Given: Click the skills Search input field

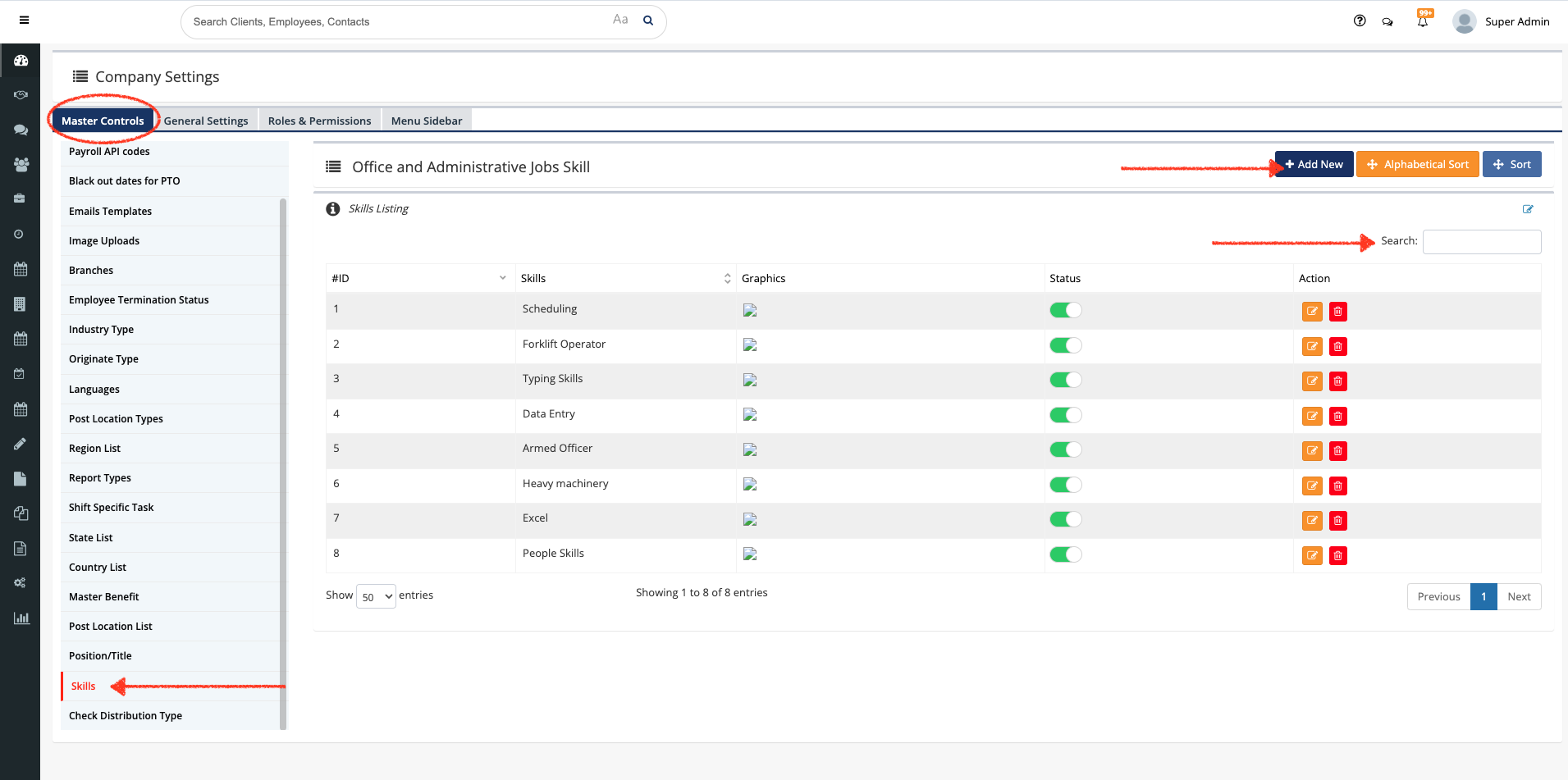Looking at the screenshot, I should (1481, 242).
